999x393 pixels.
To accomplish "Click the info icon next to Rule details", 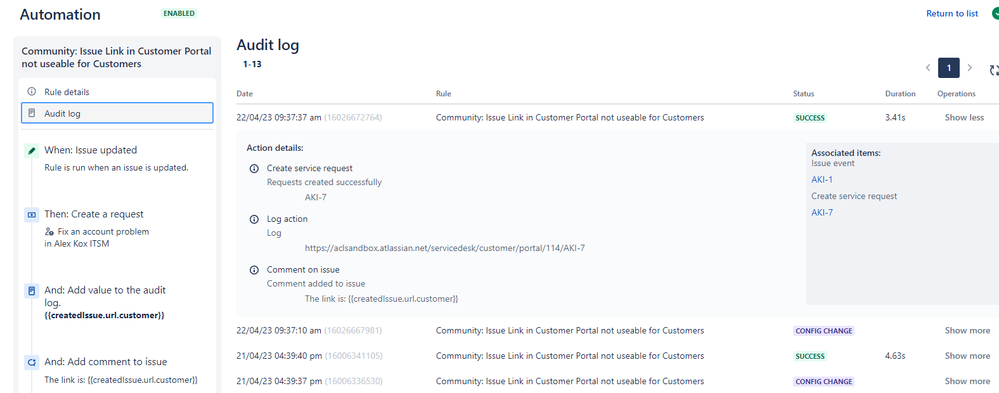I will (x=31, y=92).
